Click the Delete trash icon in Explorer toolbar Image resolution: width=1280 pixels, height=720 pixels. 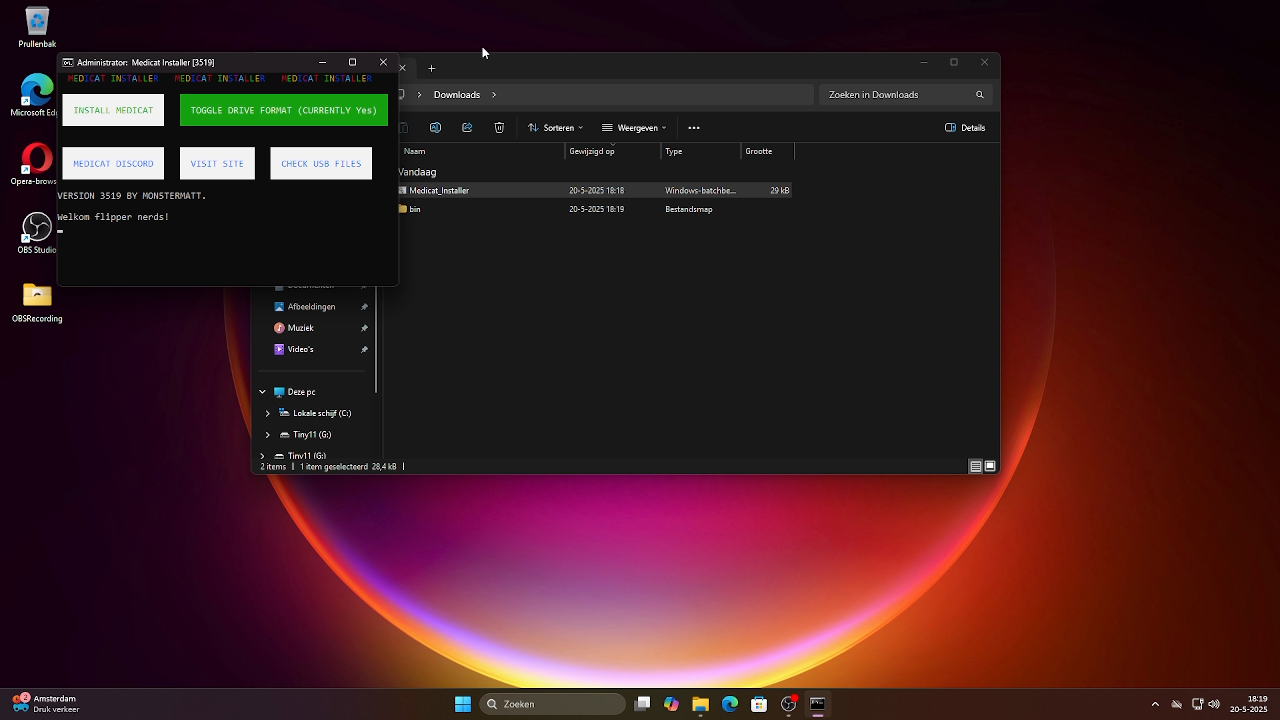pos(499,128)
